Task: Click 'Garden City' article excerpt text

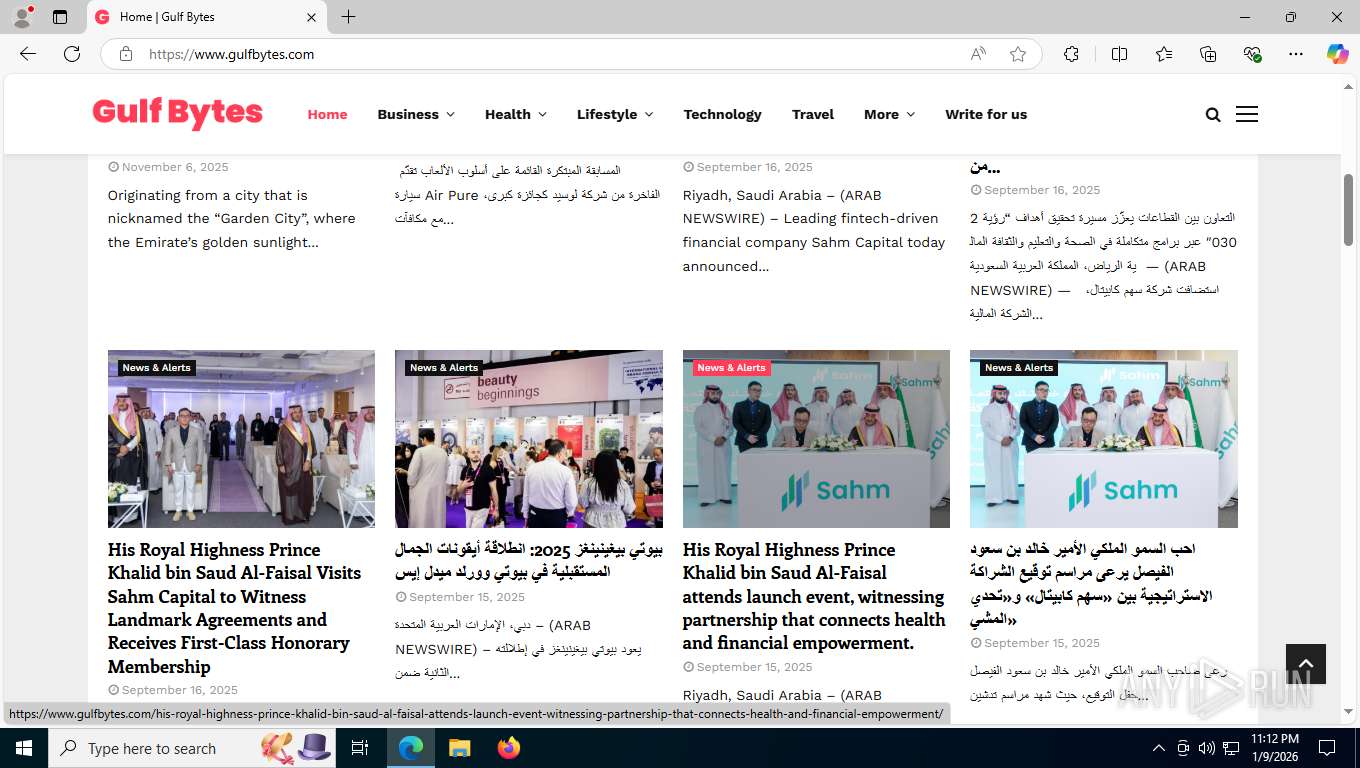Action: (232, 219)
